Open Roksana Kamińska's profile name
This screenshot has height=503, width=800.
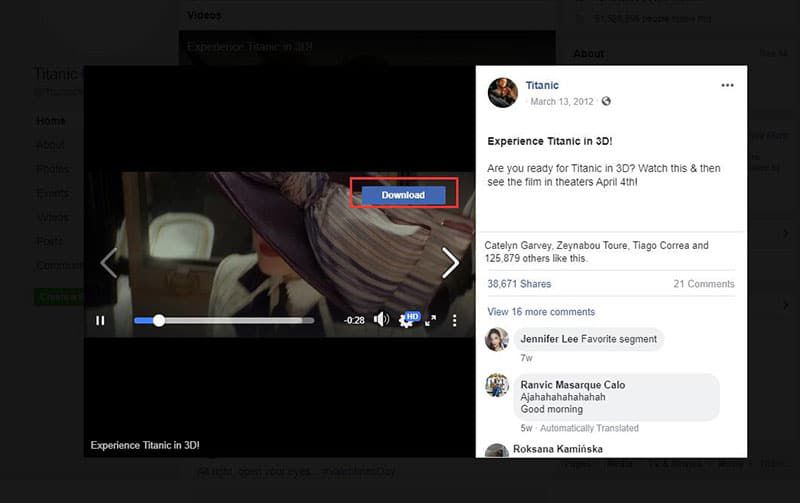click(x=558, y=449)
